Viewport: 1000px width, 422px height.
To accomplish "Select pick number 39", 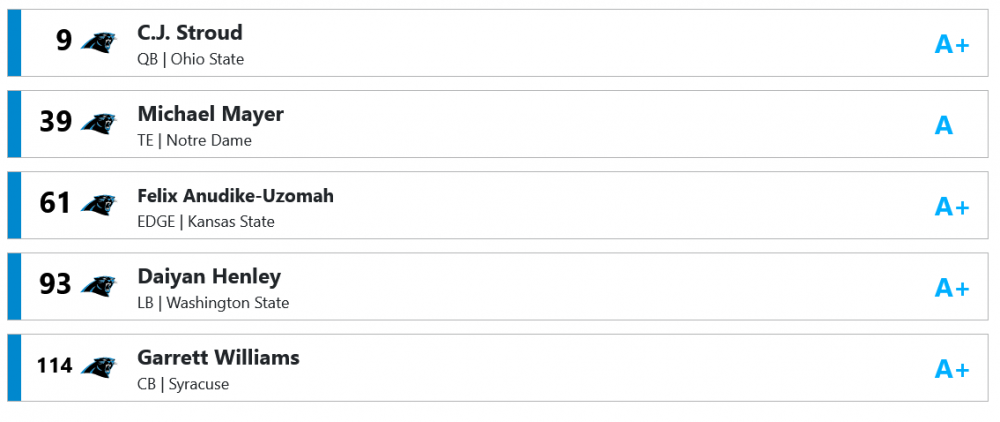I will pos(55,122).
